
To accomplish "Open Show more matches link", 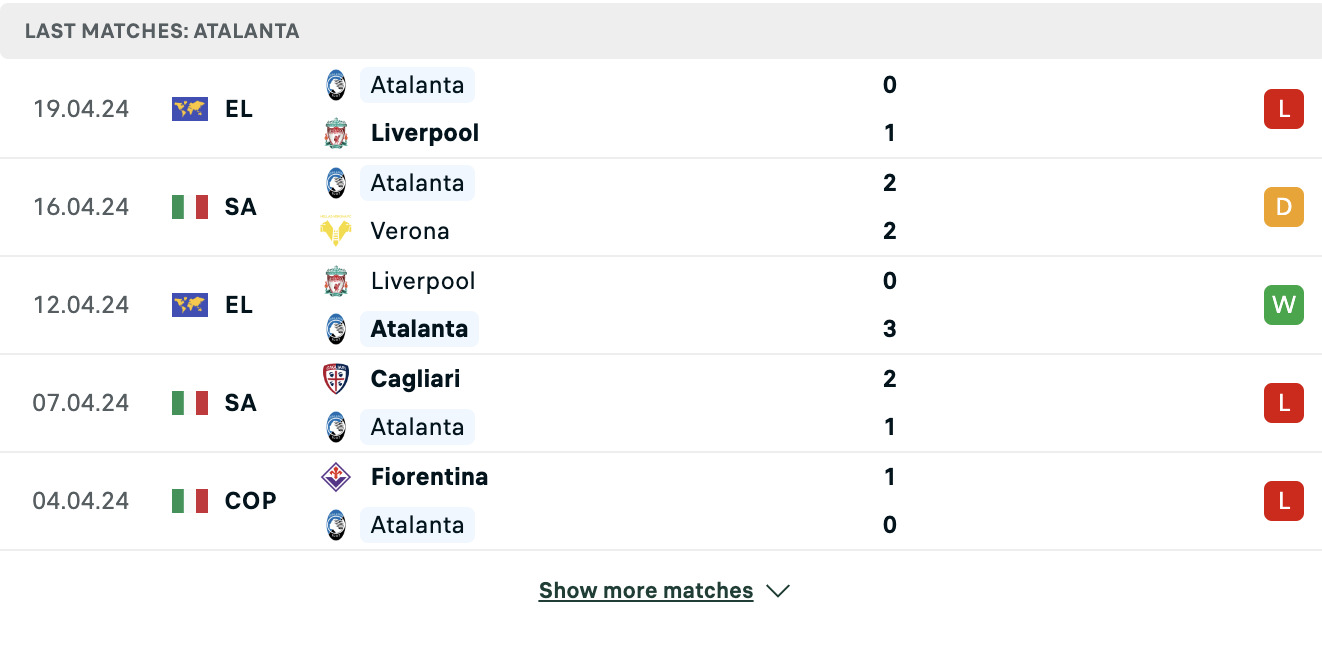I will pos(646,591).
